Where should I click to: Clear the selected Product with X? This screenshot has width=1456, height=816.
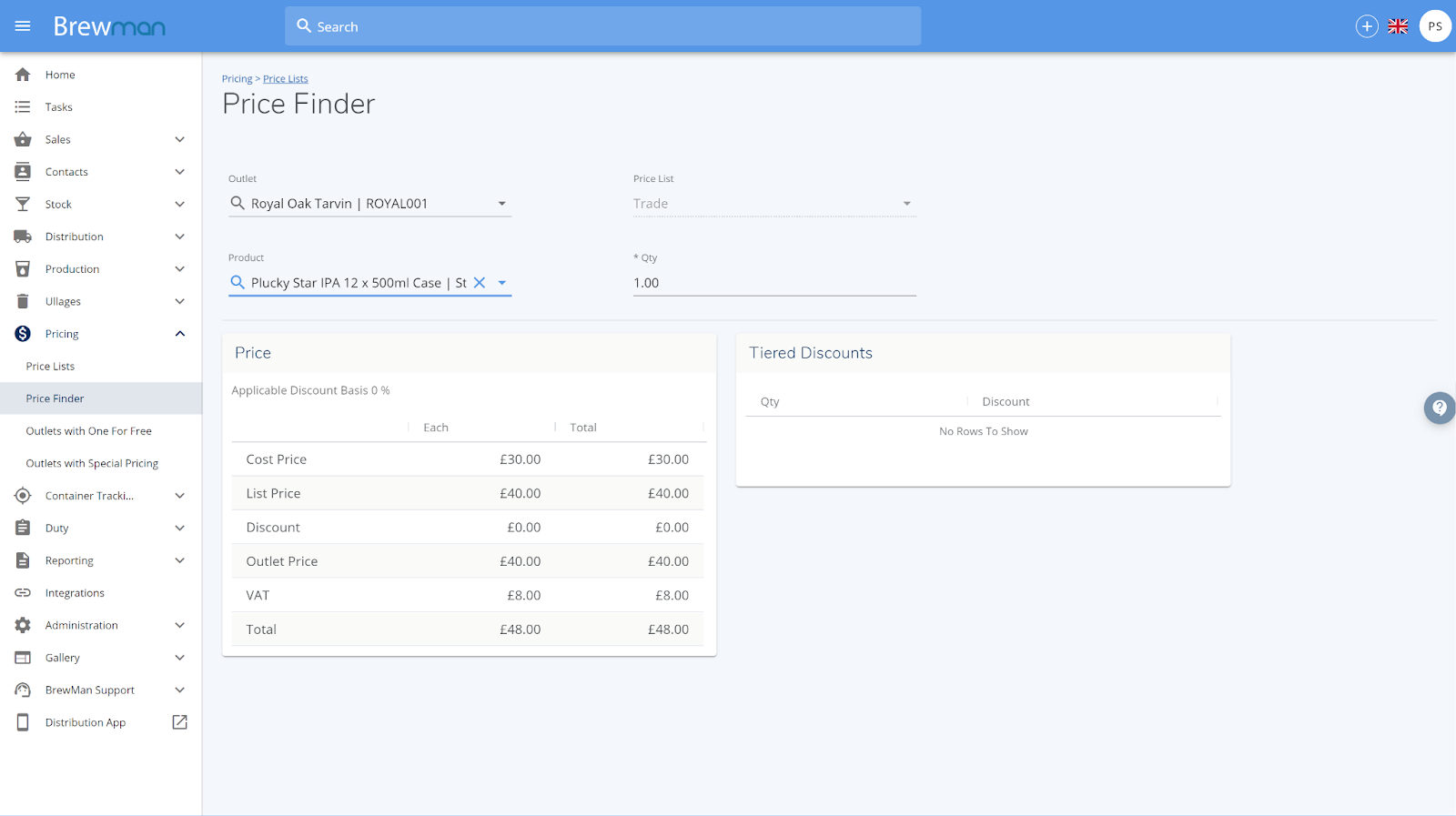click(480, 283)
